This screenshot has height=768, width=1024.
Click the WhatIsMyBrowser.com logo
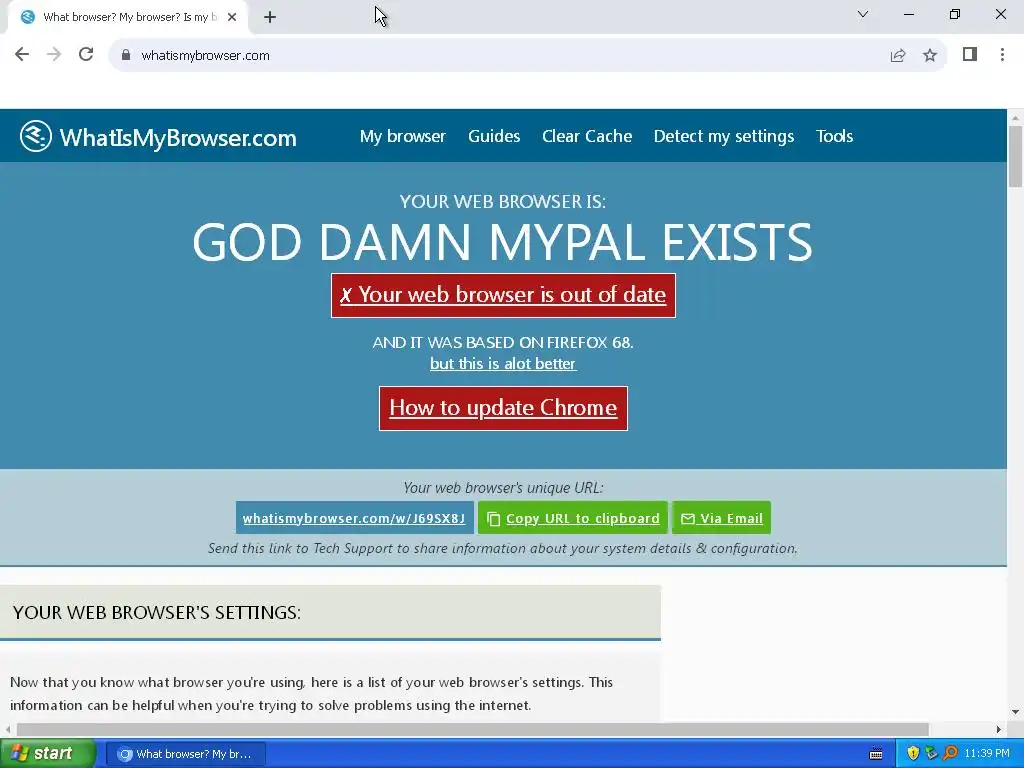pos(158,136)
